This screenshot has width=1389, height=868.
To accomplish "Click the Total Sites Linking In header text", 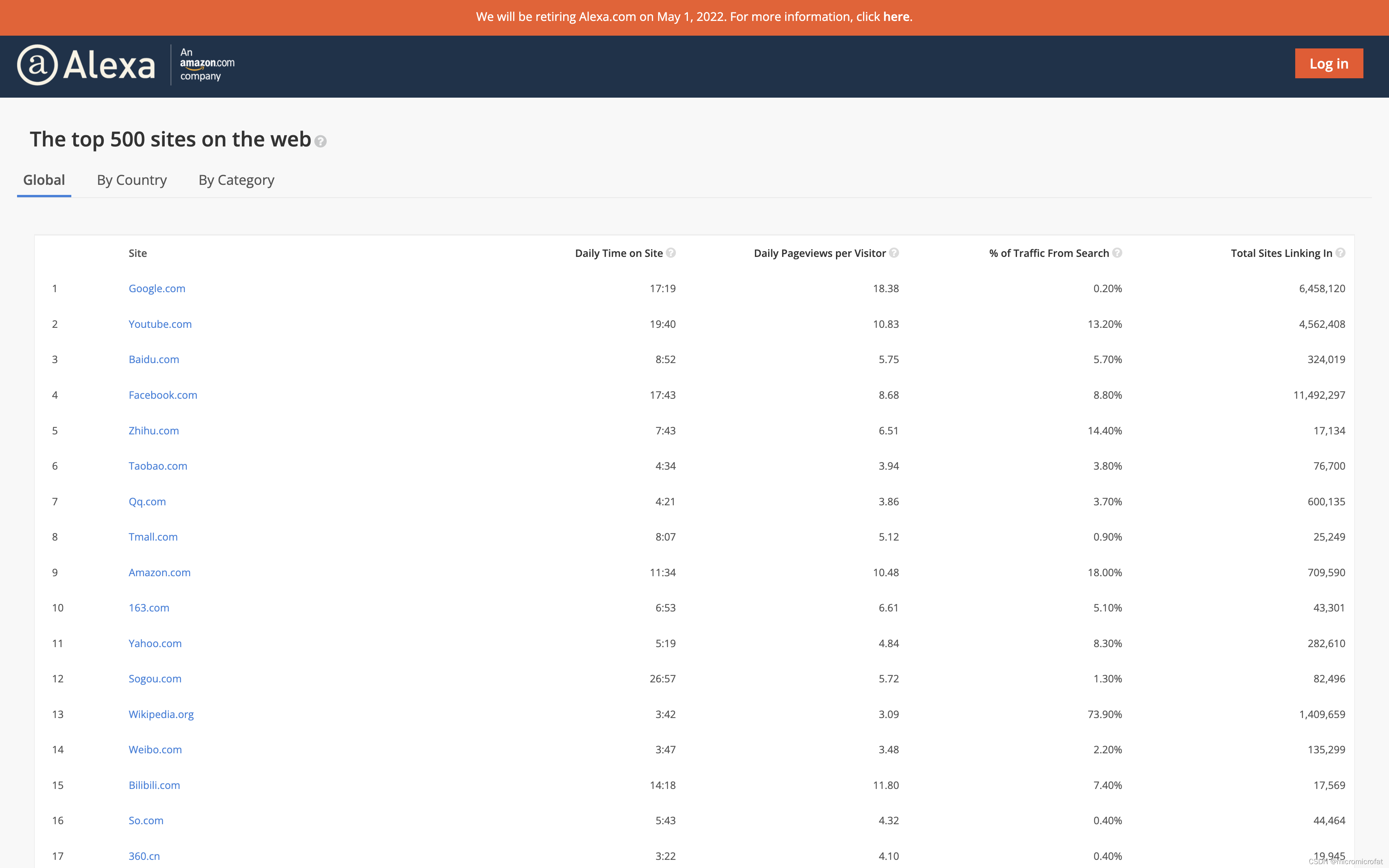I will click(x=1281, y=253).
